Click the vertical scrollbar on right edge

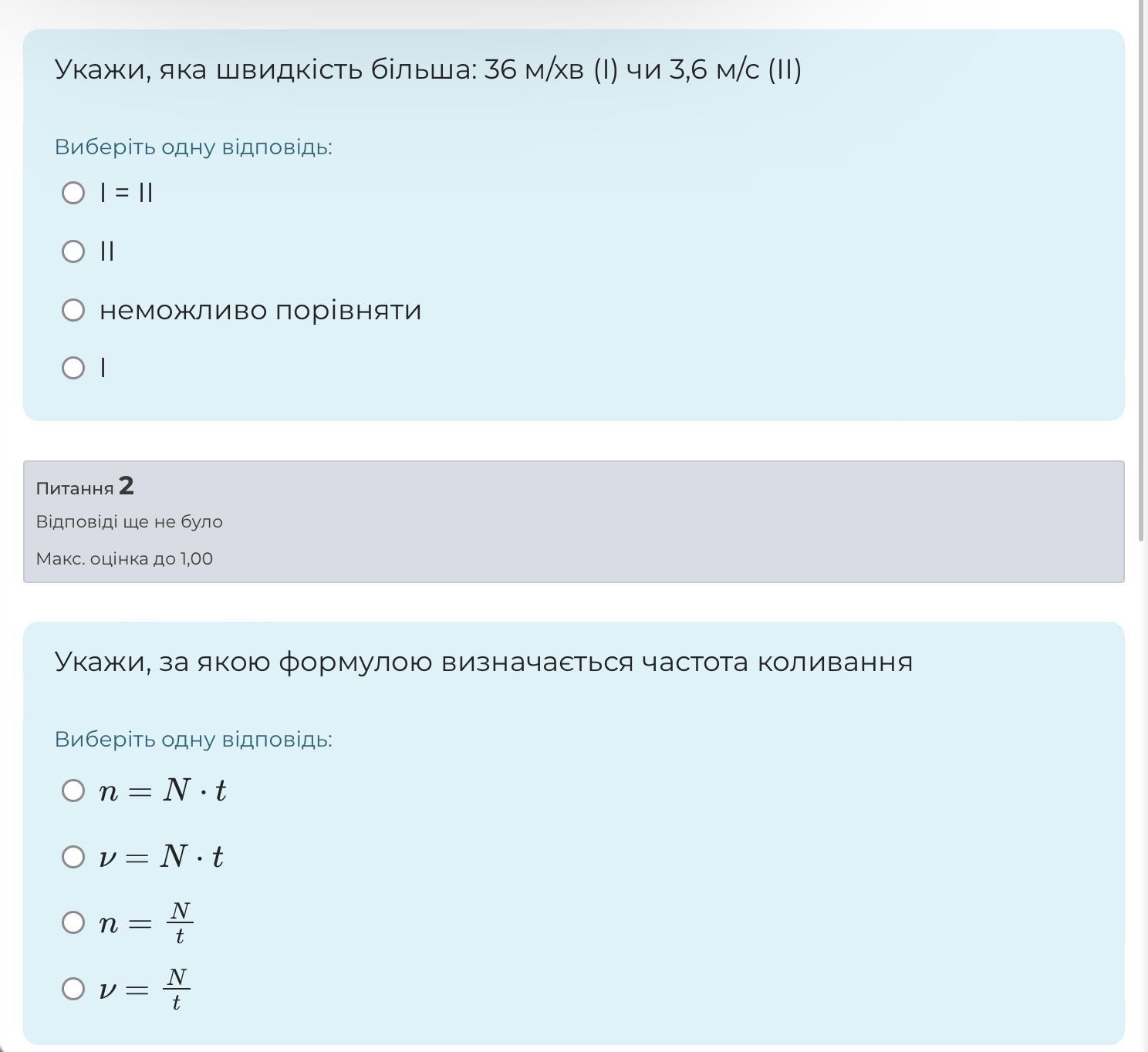click(x=1143, y=270)
